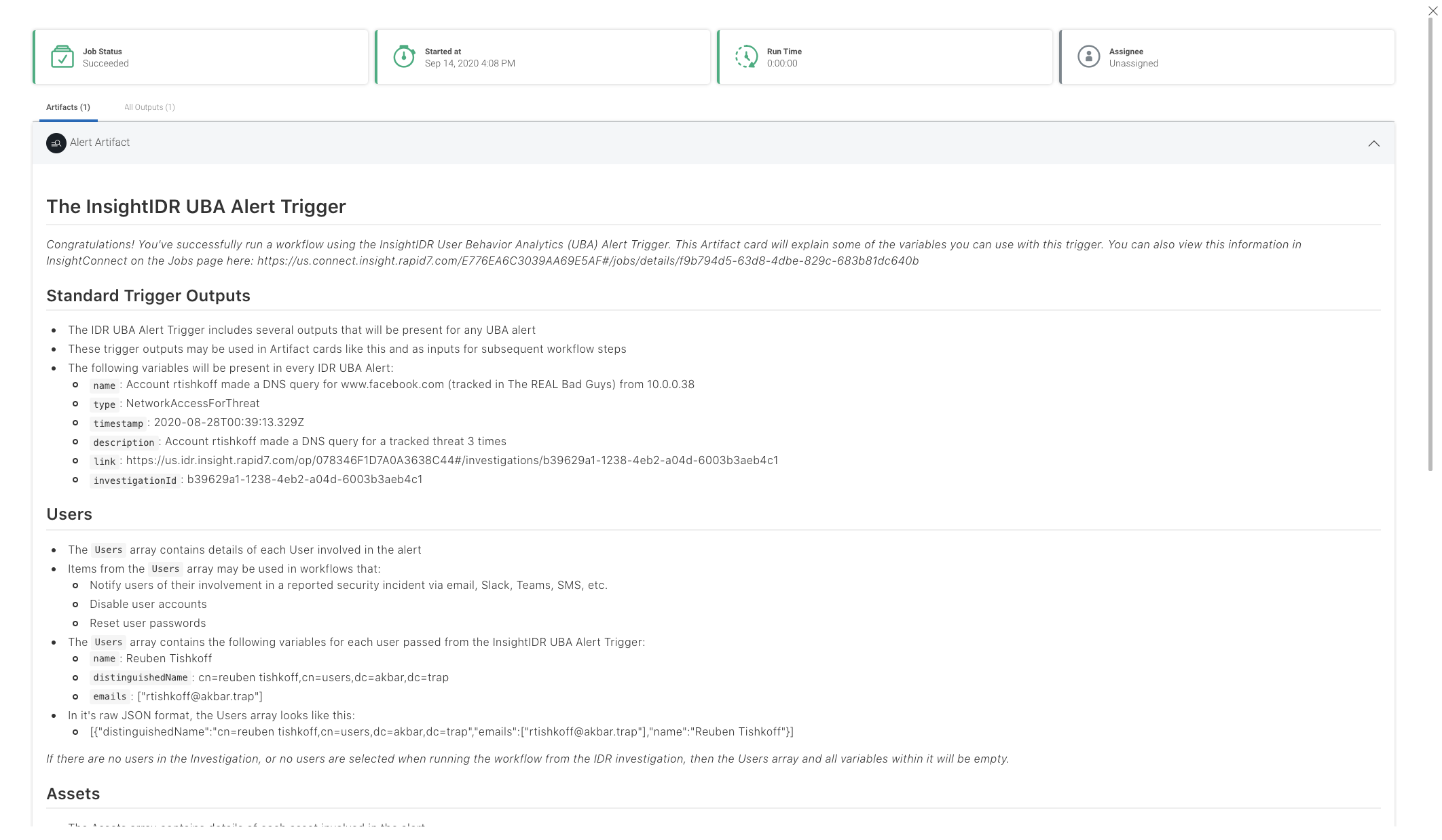Viewport: 1442px width, 840px height.
Task: Click the investigationId code label
Action: click(x=135, y=480)
